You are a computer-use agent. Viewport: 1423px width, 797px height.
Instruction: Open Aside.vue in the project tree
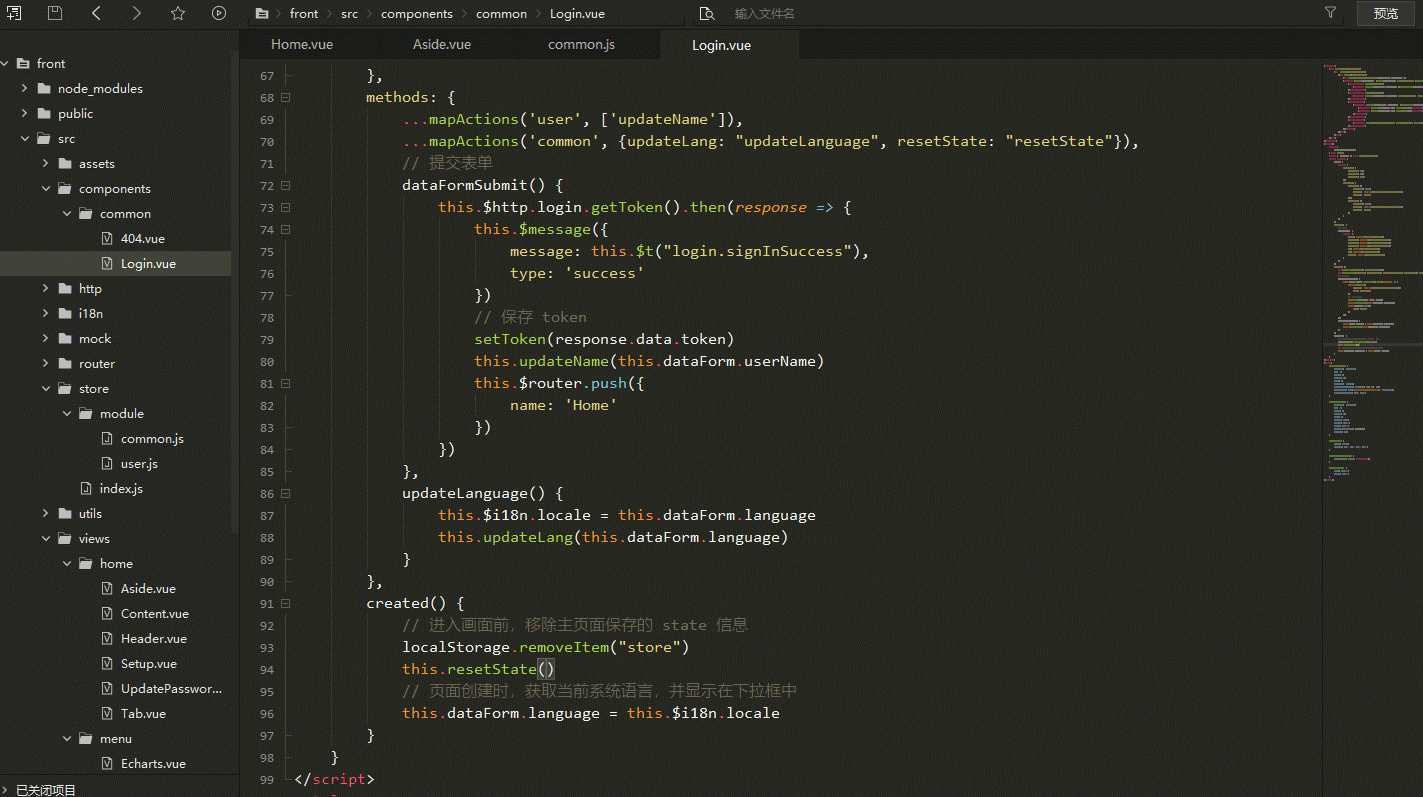click(148, 588)
